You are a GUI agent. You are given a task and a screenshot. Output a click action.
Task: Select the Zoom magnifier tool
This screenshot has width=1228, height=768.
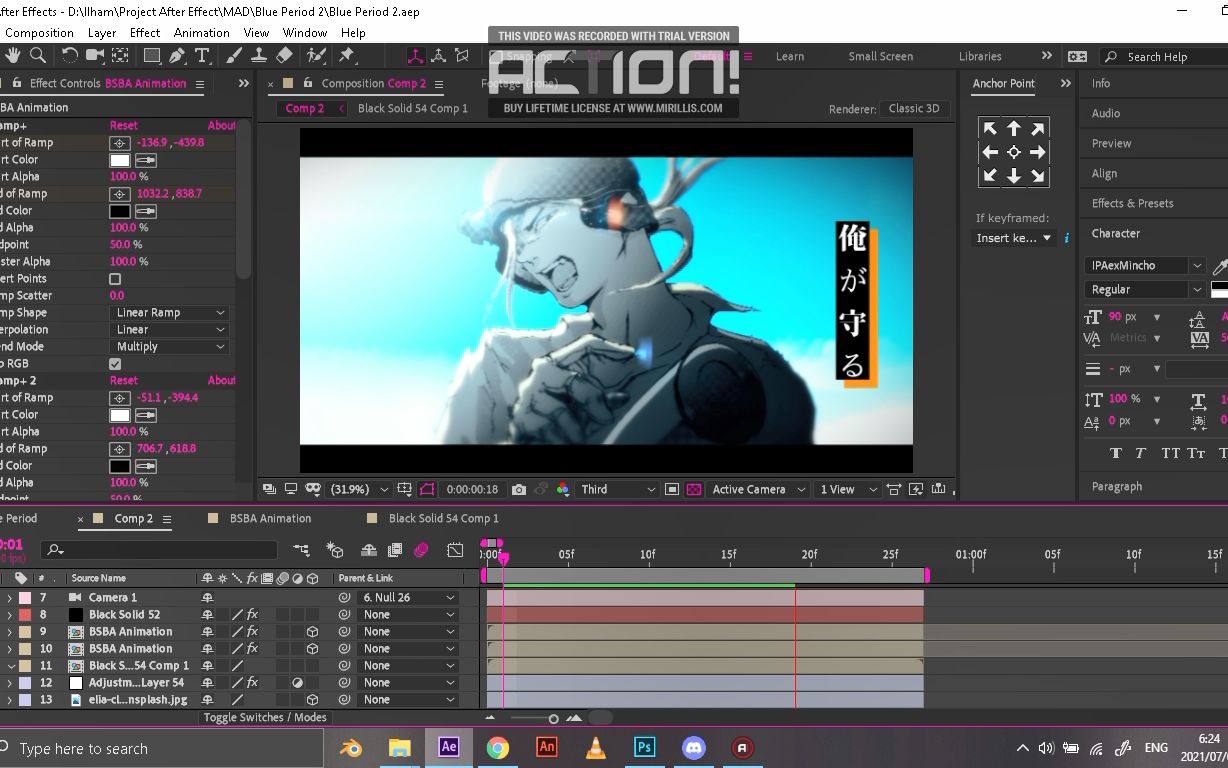pos(38,56)
